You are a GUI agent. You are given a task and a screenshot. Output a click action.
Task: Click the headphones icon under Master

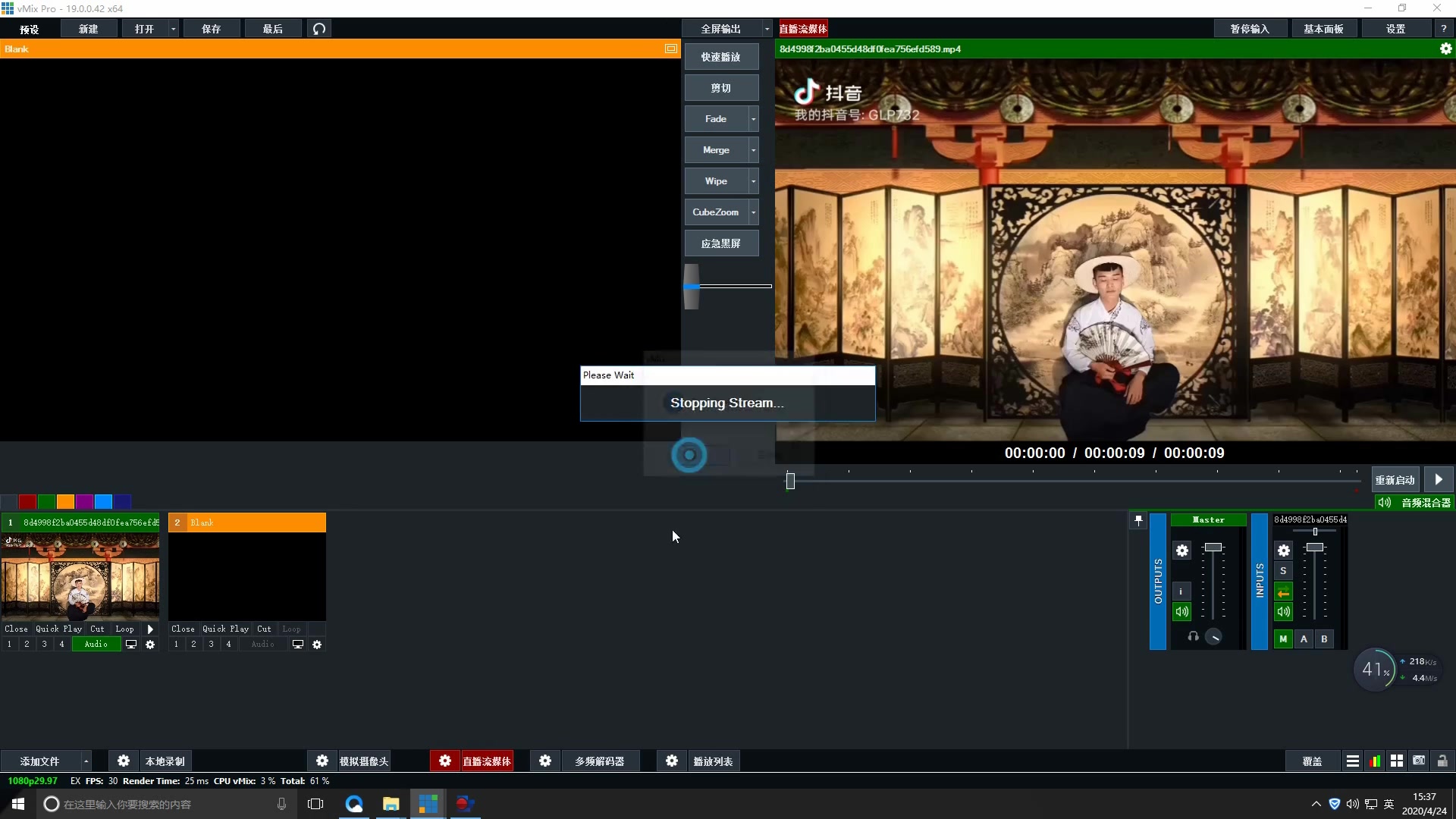pyautogui.click(x=1193, y=637)
